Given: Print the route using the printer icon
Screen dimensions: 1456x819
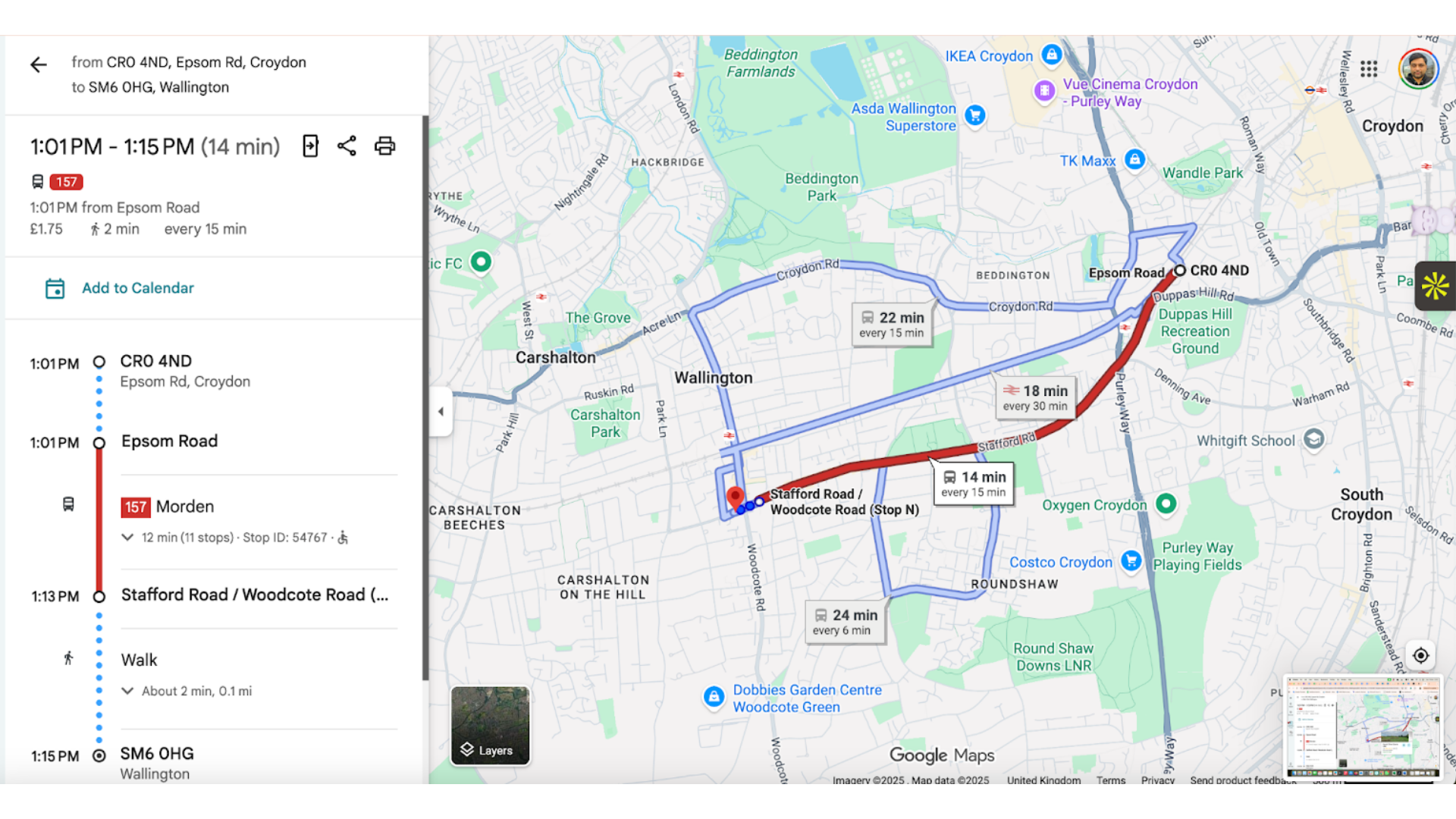Looking at the screenshot, I should (384, 146).
